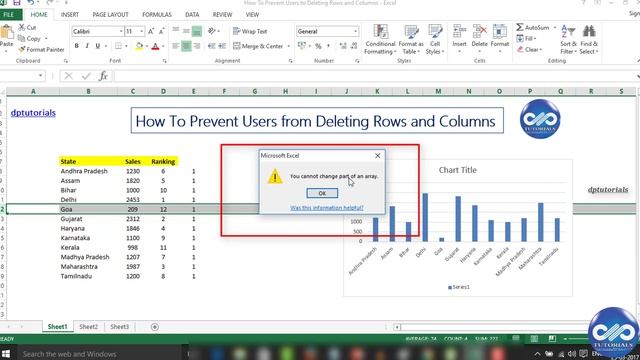Viewport: 640px width, 360px height.
Task: Open the Name Box dropdown arrow
Action: pos(40,76)
